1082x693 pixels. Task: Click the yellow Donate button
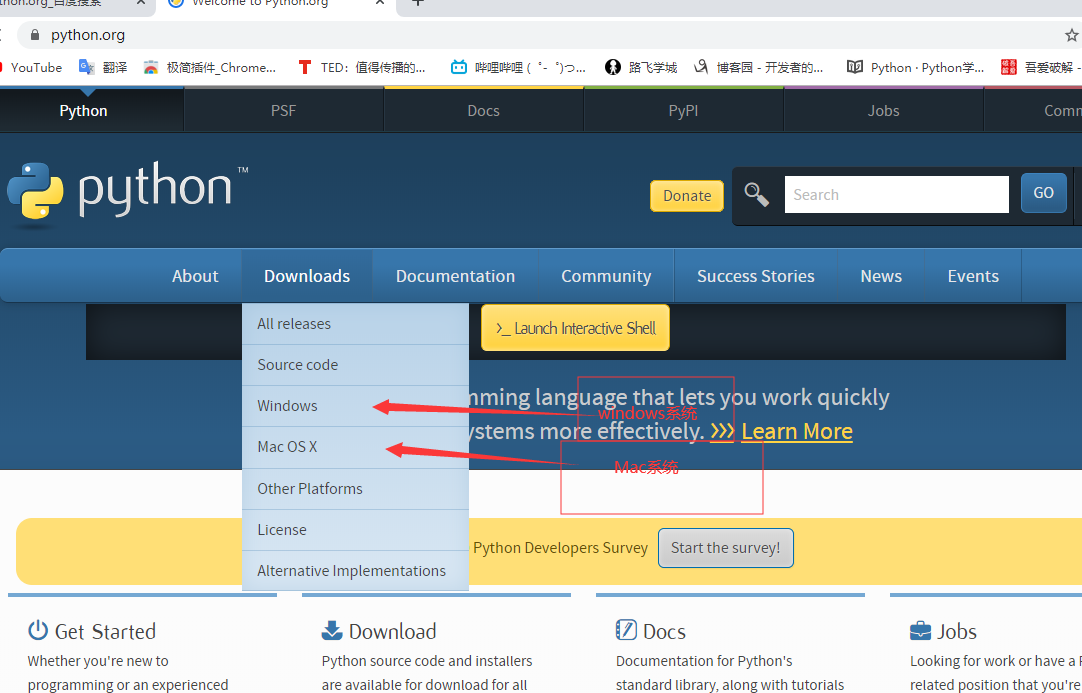tap(687, 196)
